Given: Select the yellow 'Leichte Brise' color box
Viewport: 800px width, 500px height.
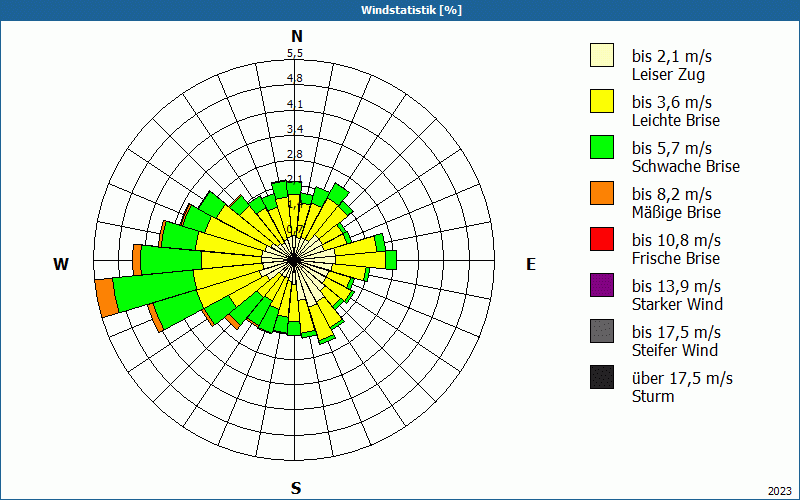Looking at the screenshot, I should click(x=601, y=101).
